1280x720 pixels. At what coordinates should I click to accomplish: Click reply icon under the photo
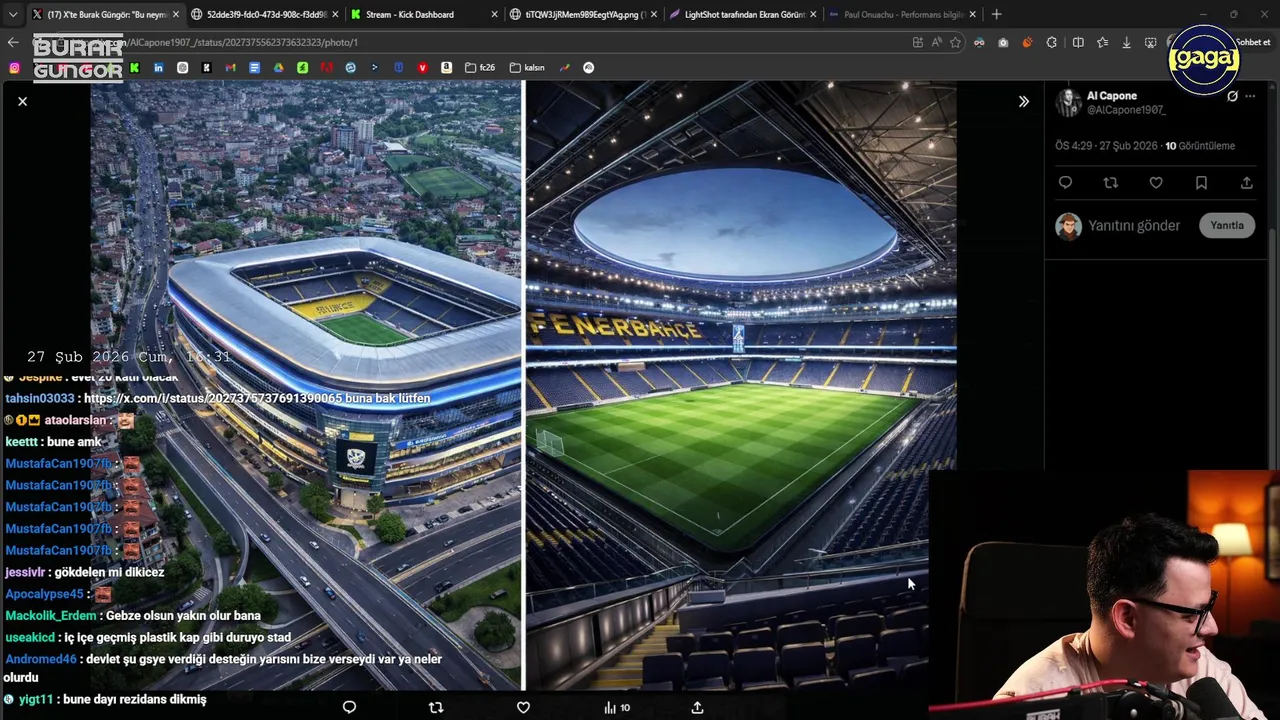349,707
